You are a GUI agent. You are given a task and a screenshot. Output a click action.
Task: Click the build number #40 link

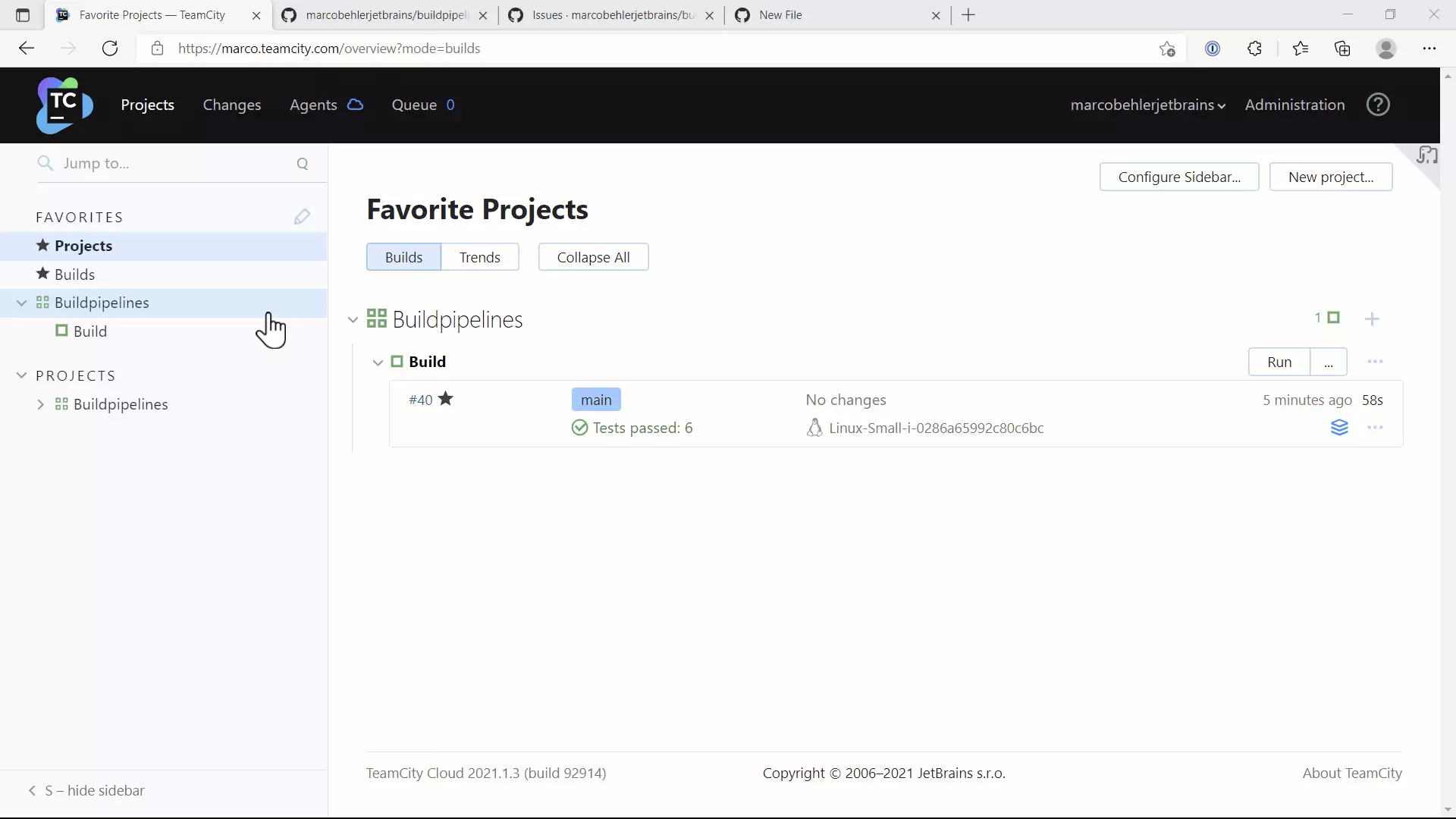click(420, 400)
